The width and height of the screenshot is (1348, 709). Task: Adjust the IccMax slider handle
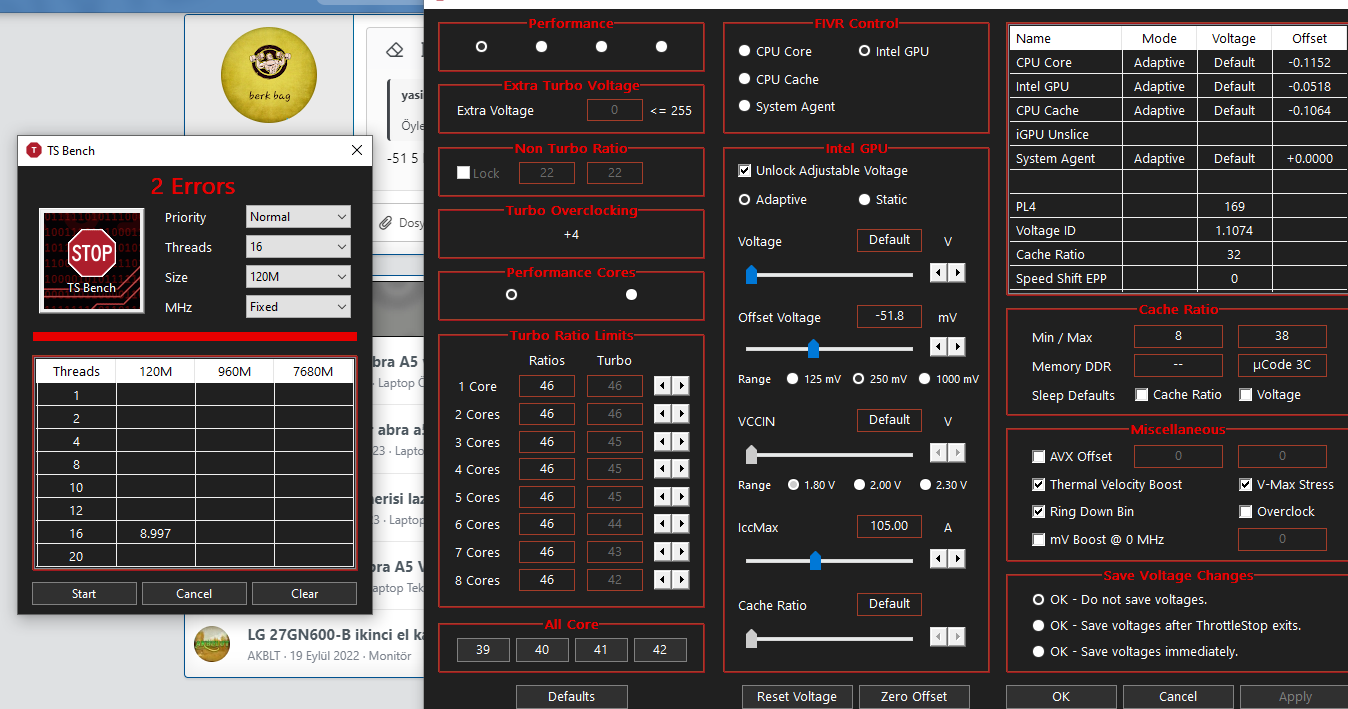pyautogui.click(x=815, y=560)
